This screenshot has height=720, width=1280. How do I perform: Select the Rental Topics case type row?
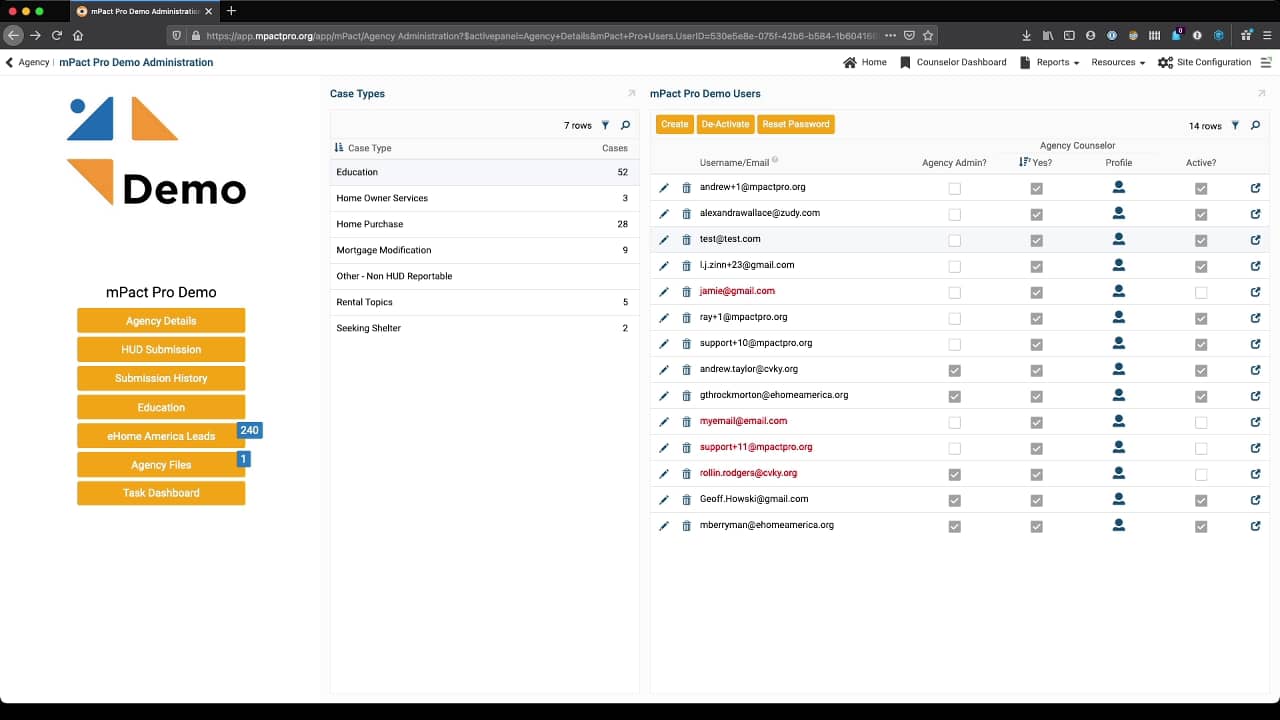point(484,302)
